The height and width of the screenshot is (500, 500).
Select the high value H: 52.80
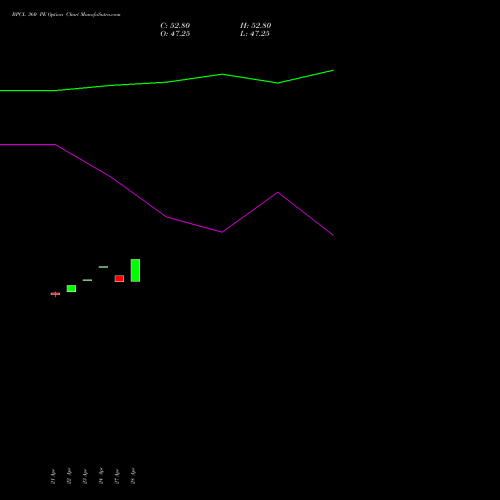tap(255, 26)
